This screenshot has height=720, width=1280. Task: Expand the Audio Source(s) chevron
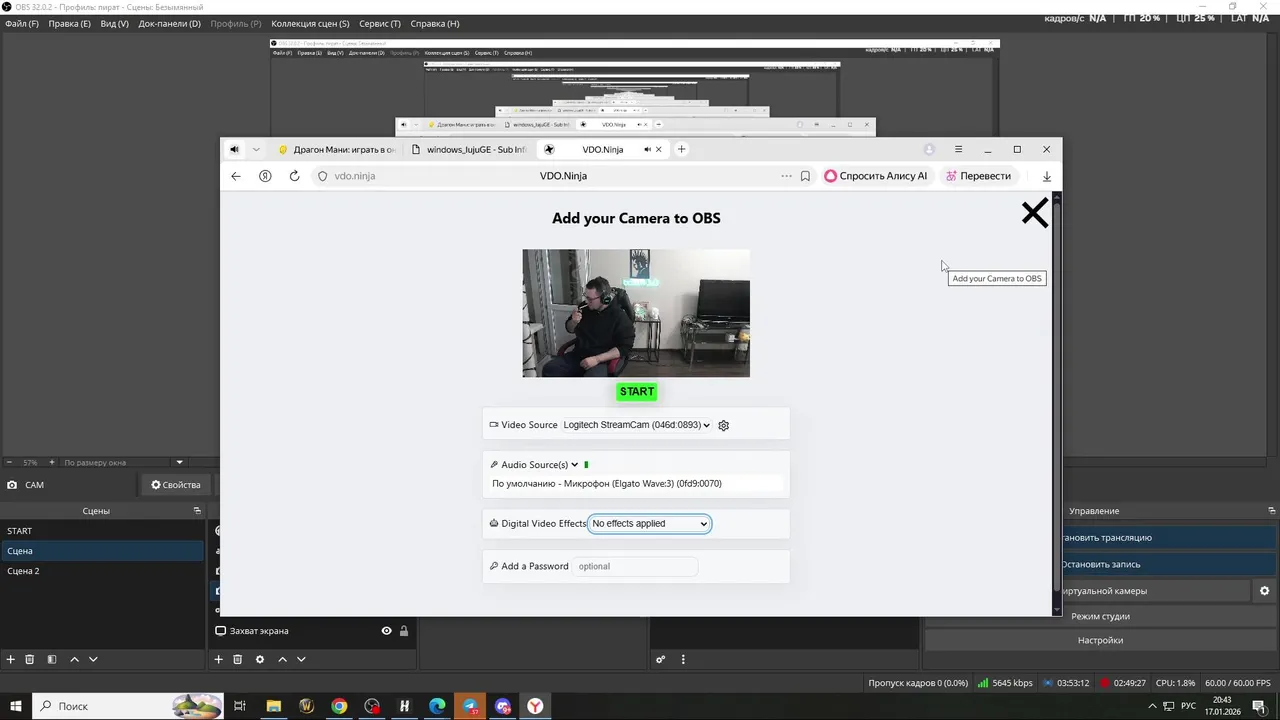coord(575,465)
